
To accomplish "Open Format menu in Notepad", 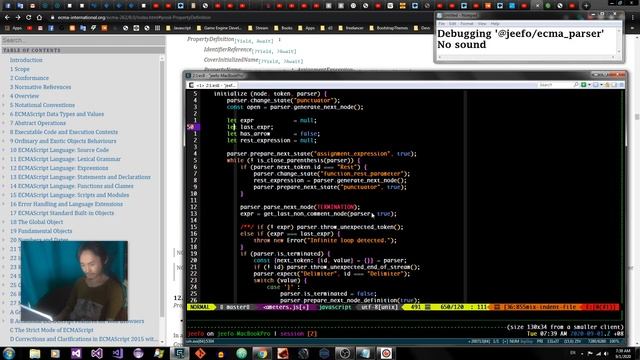I will 467,24.
